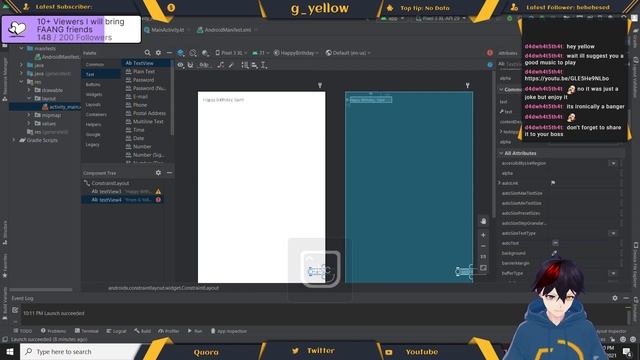Click red error indicator above design surface
This screenshot has width=640, height=360.
(x=490, y=53)
